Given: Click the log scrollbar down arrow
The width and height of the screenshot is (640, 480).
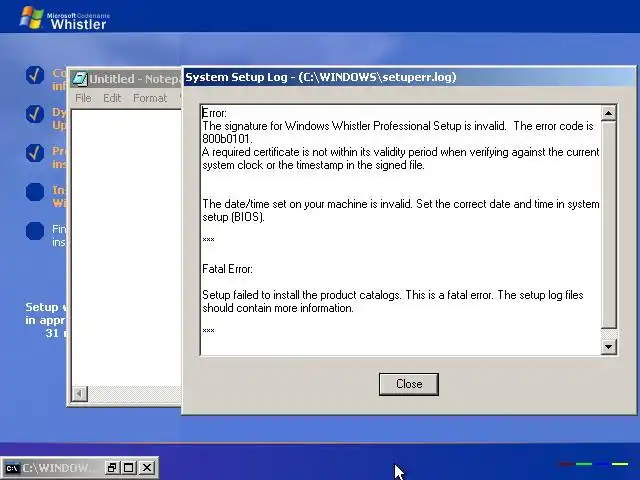Looking at the screenshot, I should coord(608,347).
